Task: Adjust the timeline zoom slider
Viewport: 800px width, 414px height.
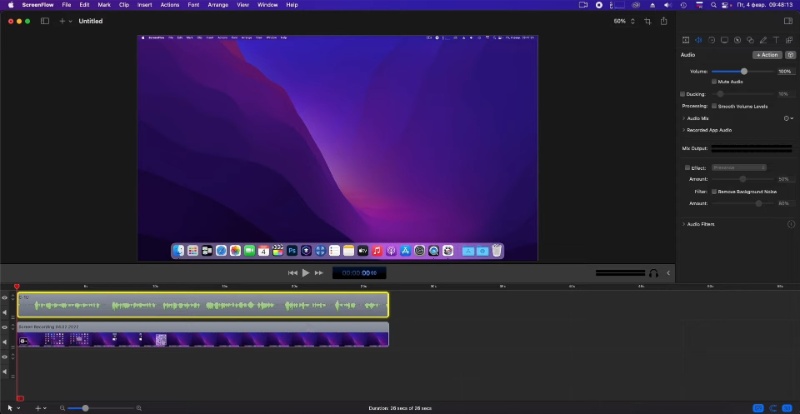Action: point(85,408)
